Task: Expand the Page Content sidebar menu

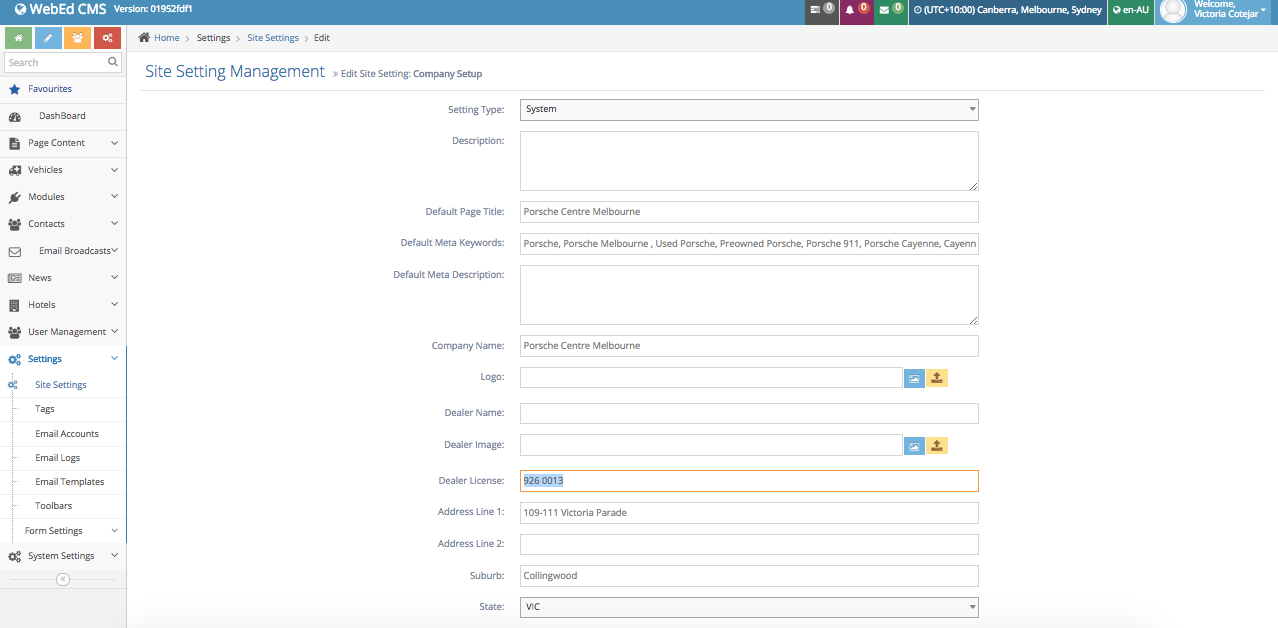Action: pos(63,143)
